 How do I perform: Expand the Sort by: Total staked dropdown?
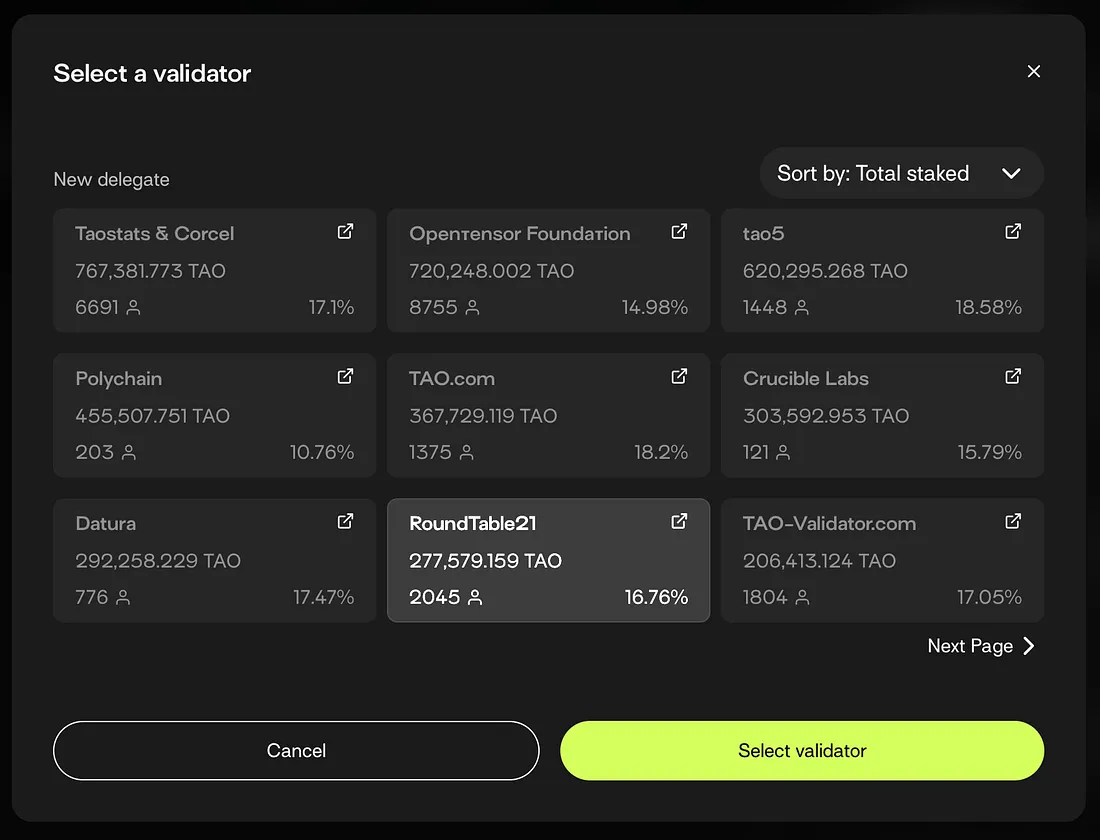pos(901,173)
